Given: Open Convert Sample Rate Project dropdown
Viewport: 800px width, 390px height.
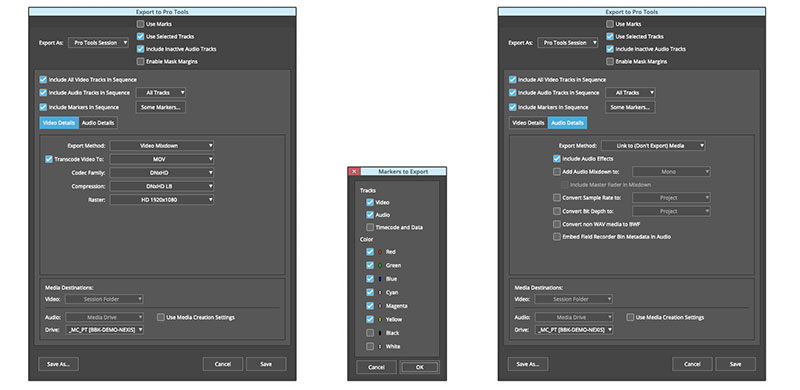Looking at the screenshot, I should point(671,198).
